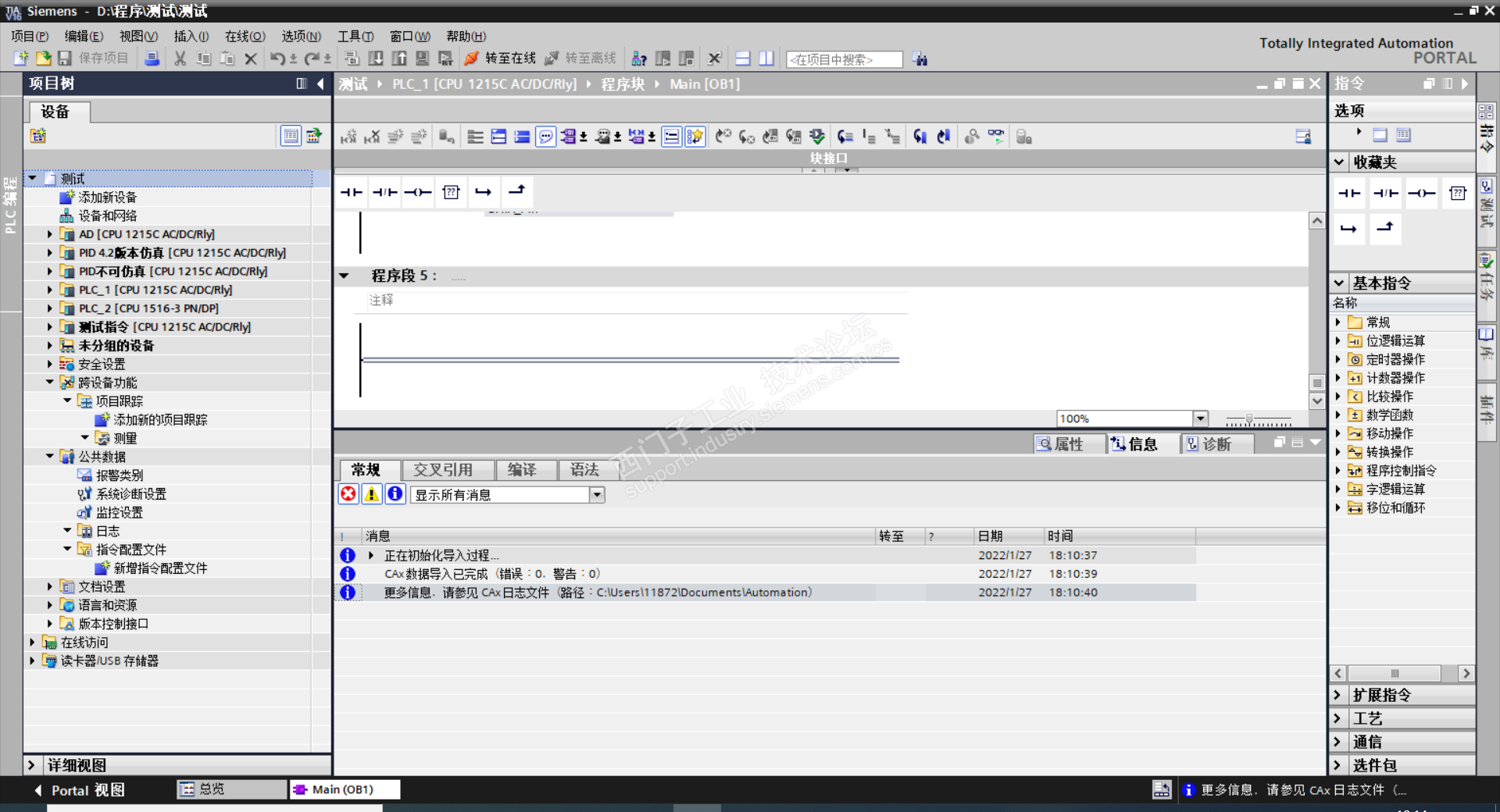Collapse the 公共数据 tree node
This screenshot has height=812, width=1500.
click(50, 457)
